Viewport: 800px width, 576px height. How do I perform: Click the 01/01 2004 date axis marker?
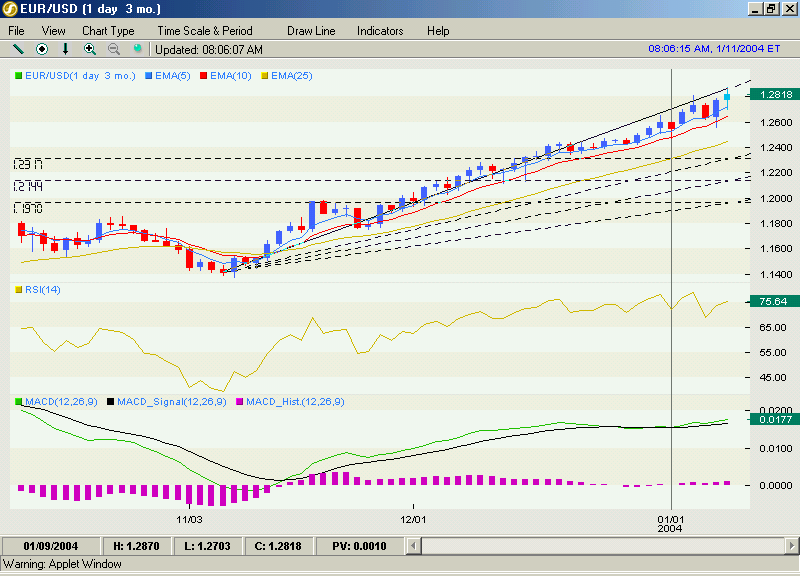pos(670,523)
